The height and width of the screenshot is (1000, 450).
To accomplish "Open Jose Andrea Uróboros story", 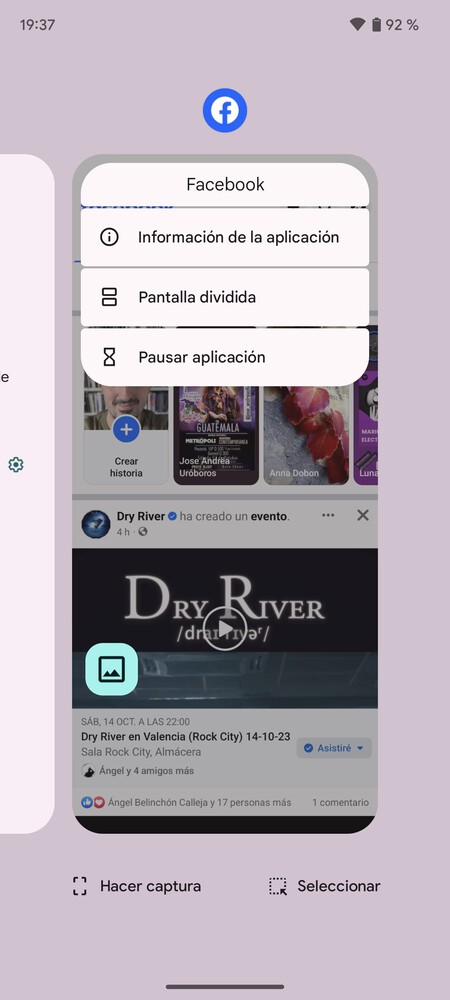I will click(215, 435).
